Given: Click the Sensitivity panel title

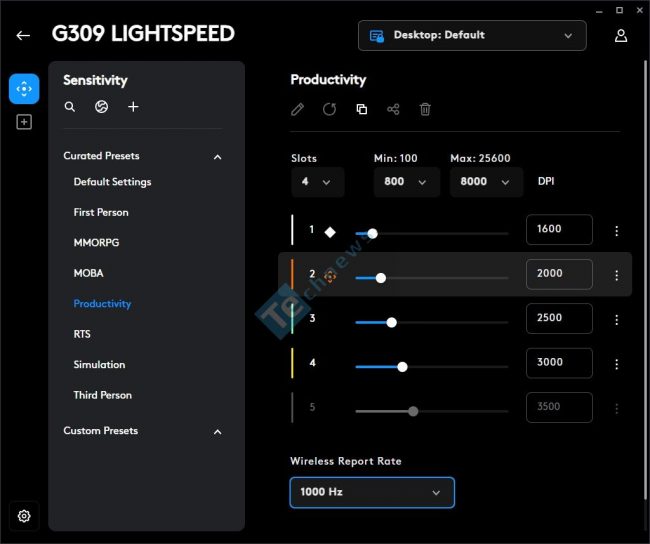Looking at the screenshot, I should (95, 80).
